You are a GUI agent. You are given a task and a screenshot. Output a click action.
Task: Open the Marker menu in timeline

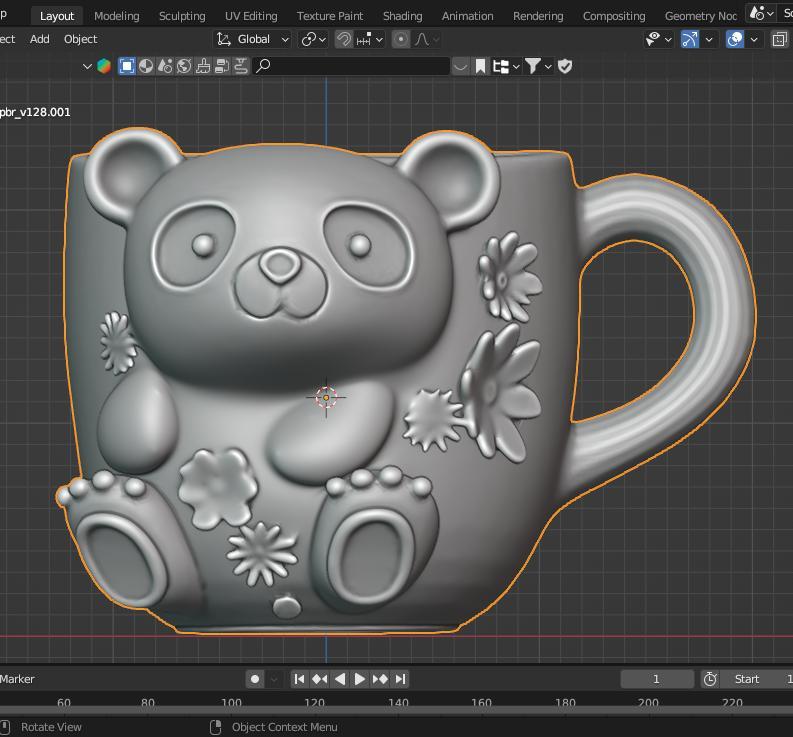point(17,679)
